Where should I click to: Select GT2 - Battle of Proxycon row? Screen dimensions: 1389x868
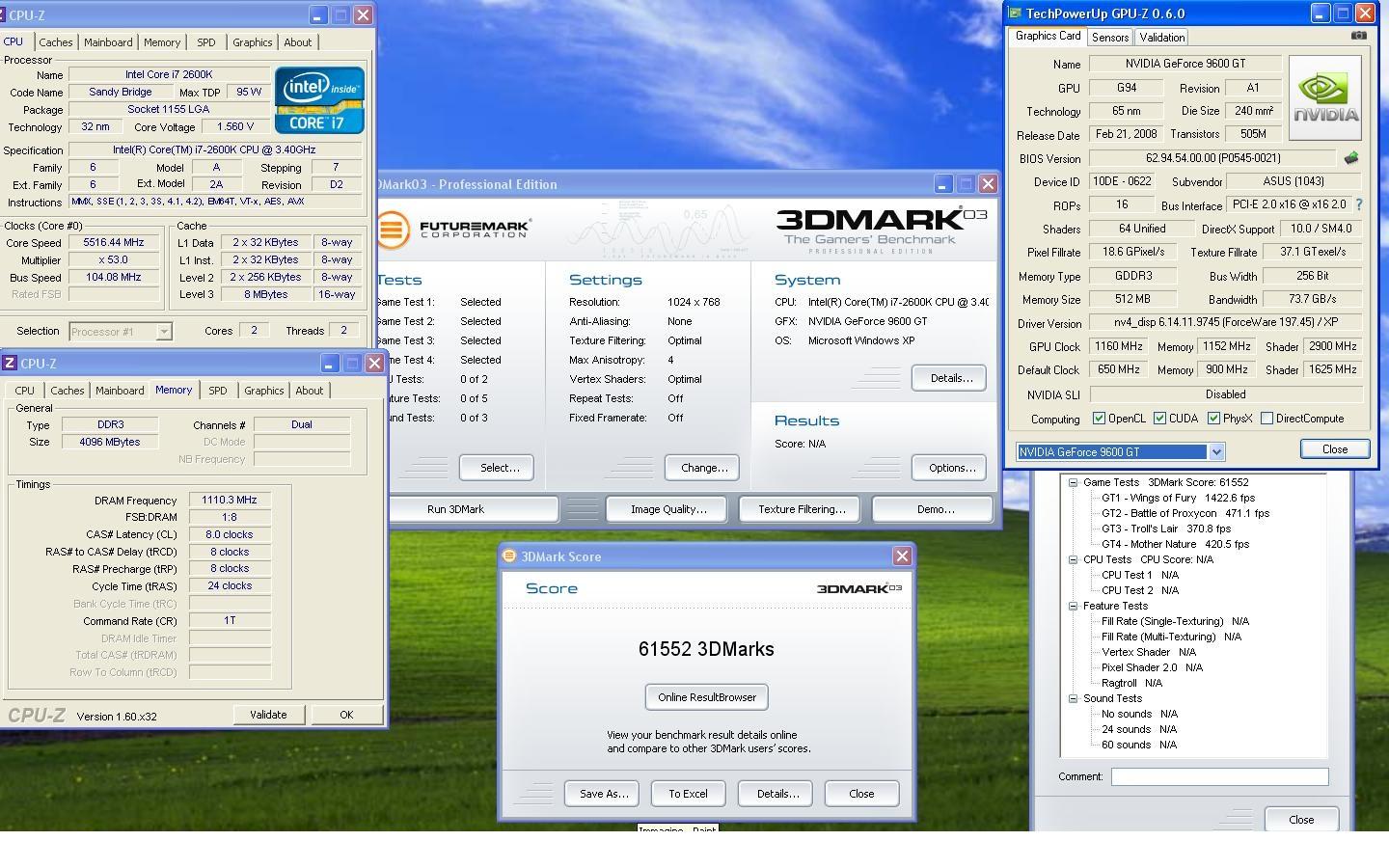tap(1185, 513)
